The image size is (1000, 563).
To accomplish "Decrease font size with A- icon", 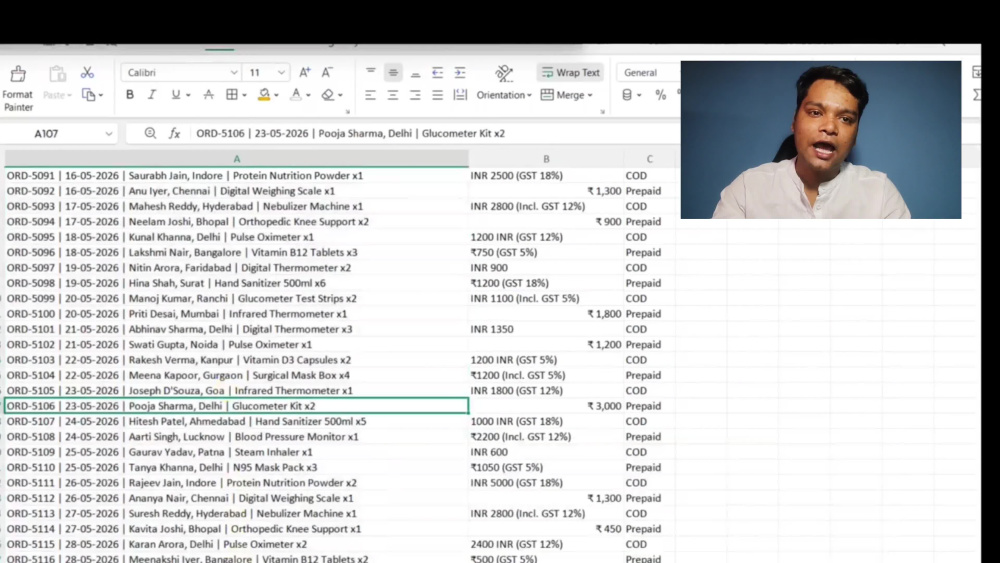I will pyautogui.click(x=327, y=73).
